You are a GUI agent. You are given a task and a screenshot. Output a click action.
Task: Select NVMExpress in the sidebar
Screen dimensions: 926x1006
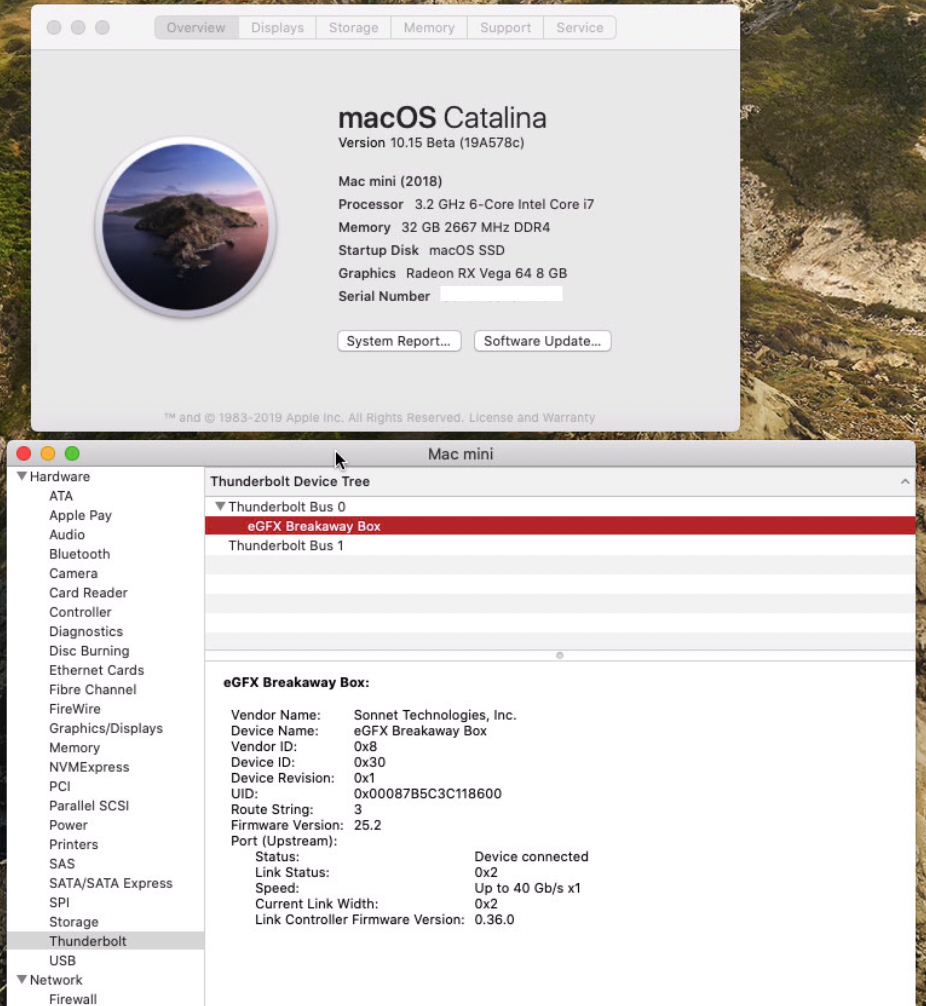[x=89, y=767]
